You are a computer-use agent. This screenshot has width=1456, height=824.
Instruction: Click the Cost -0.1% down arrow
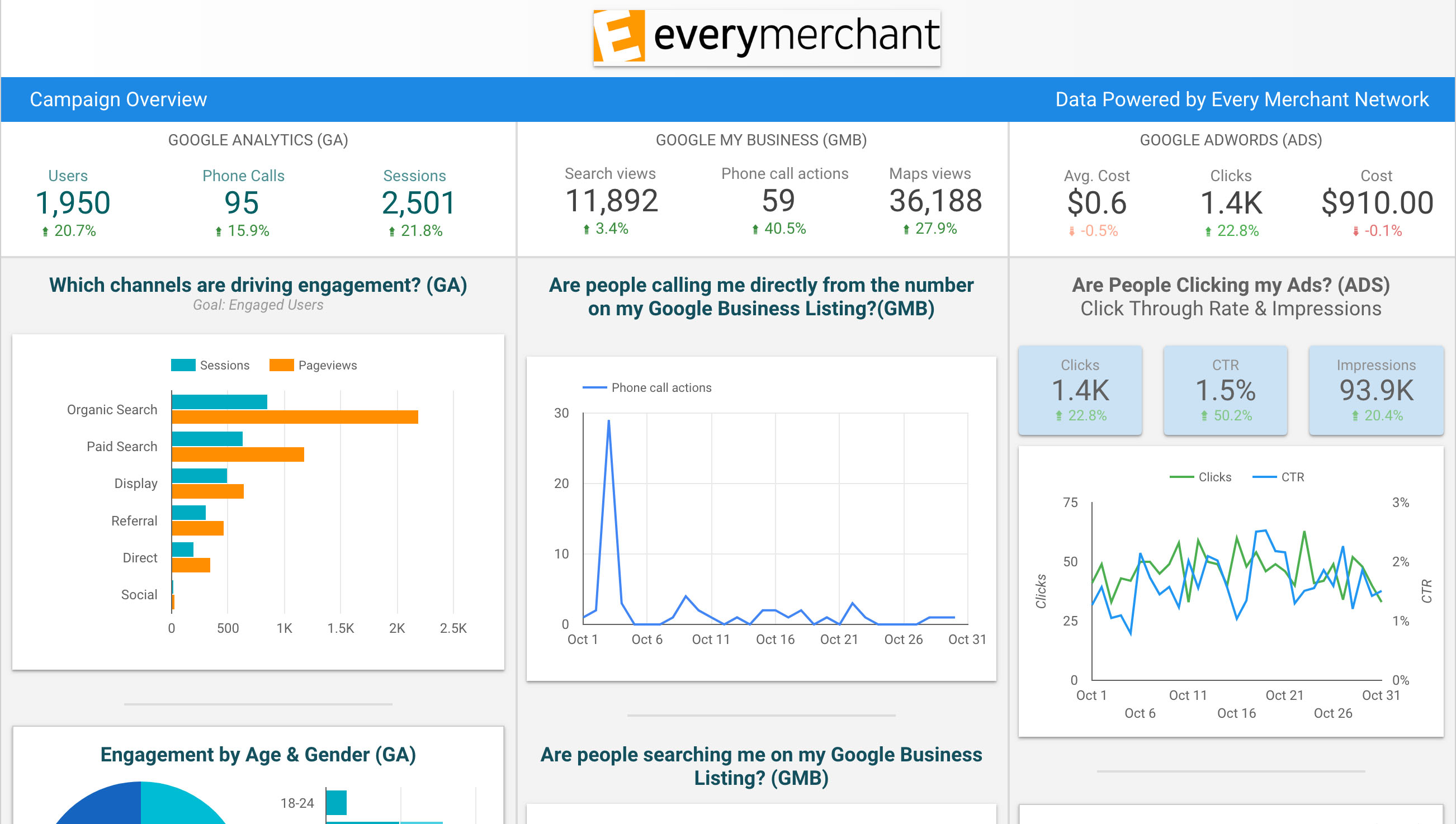(x=1355, y=231)
